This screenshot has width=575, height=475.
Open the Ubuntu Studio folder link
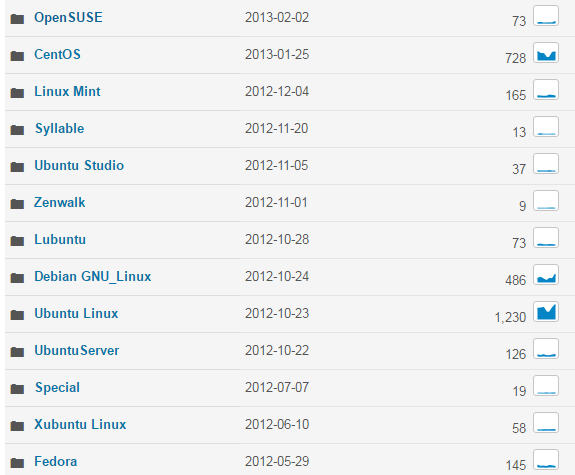pyautogui.click(x=79, y=165)
